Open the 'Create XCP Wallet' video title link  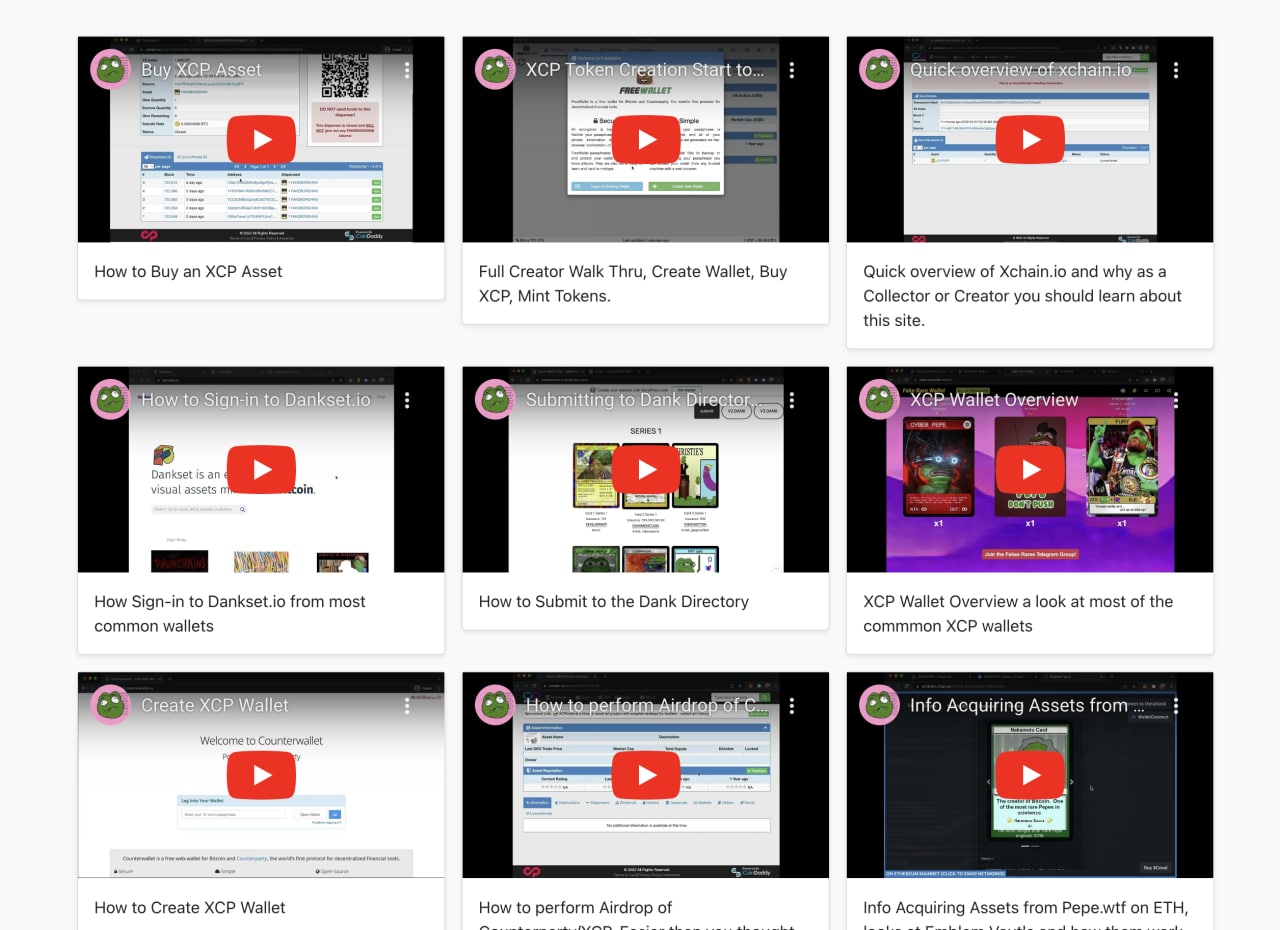pos(215,706)
